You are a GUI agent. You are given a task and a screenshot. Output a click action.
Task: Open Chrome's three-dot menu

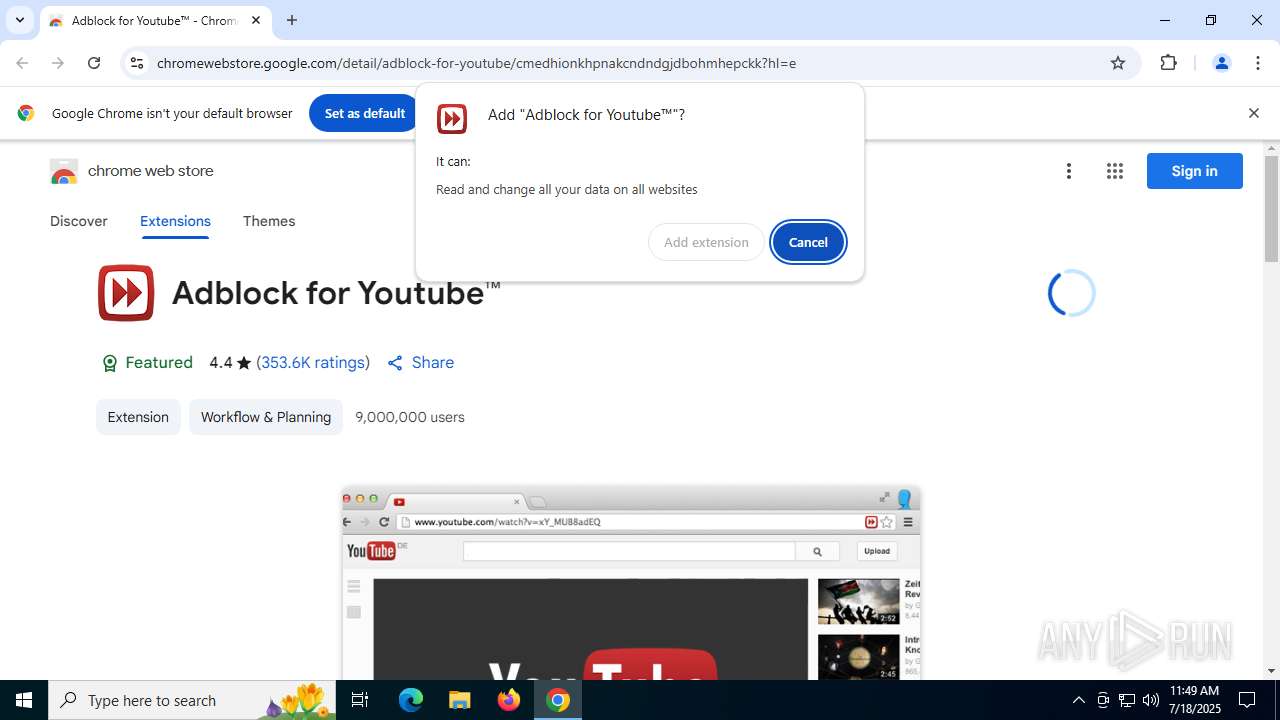tap(1258, 63)
